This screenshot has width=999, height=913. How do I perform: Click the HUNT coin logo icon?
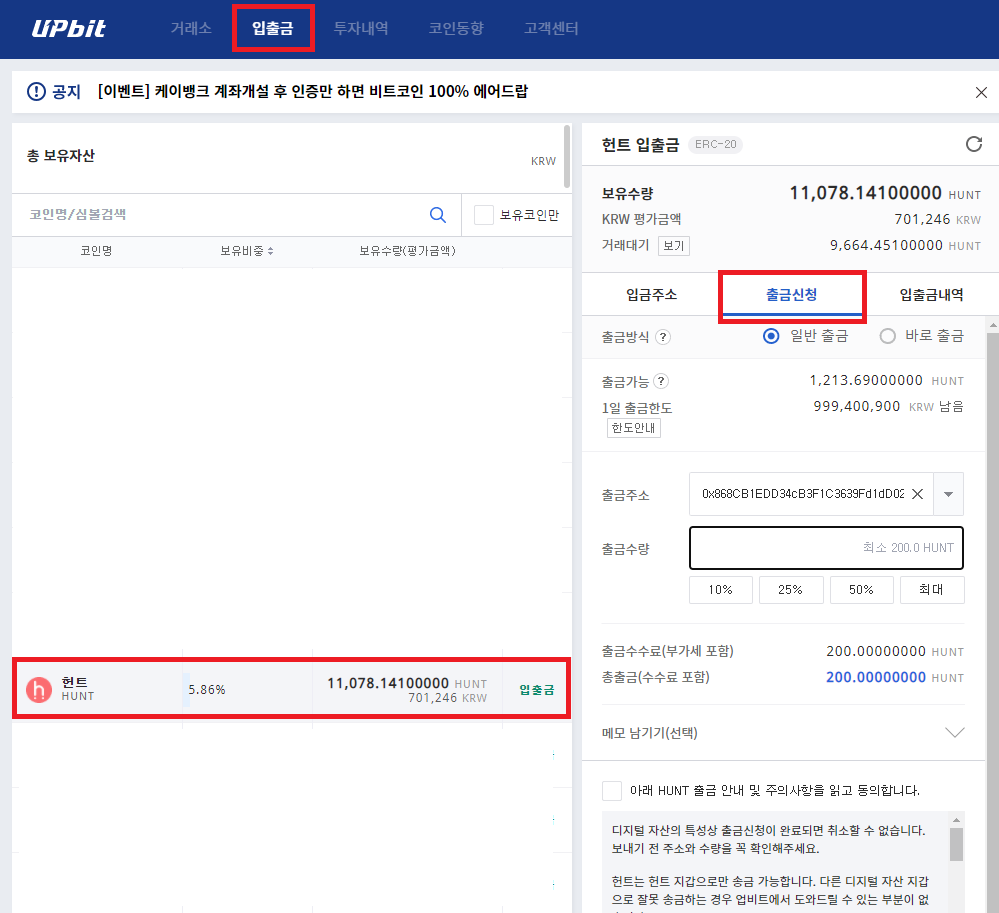click(x=39, y=689)
